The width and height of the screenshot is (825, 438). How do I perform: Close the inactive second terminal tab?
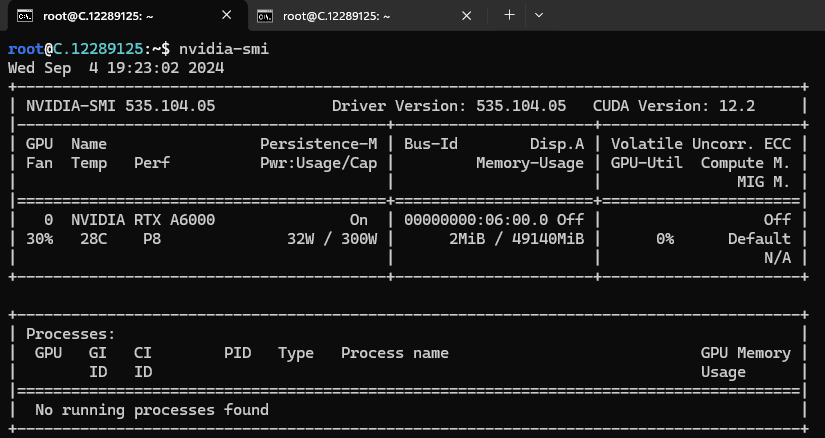coord(466,16)
